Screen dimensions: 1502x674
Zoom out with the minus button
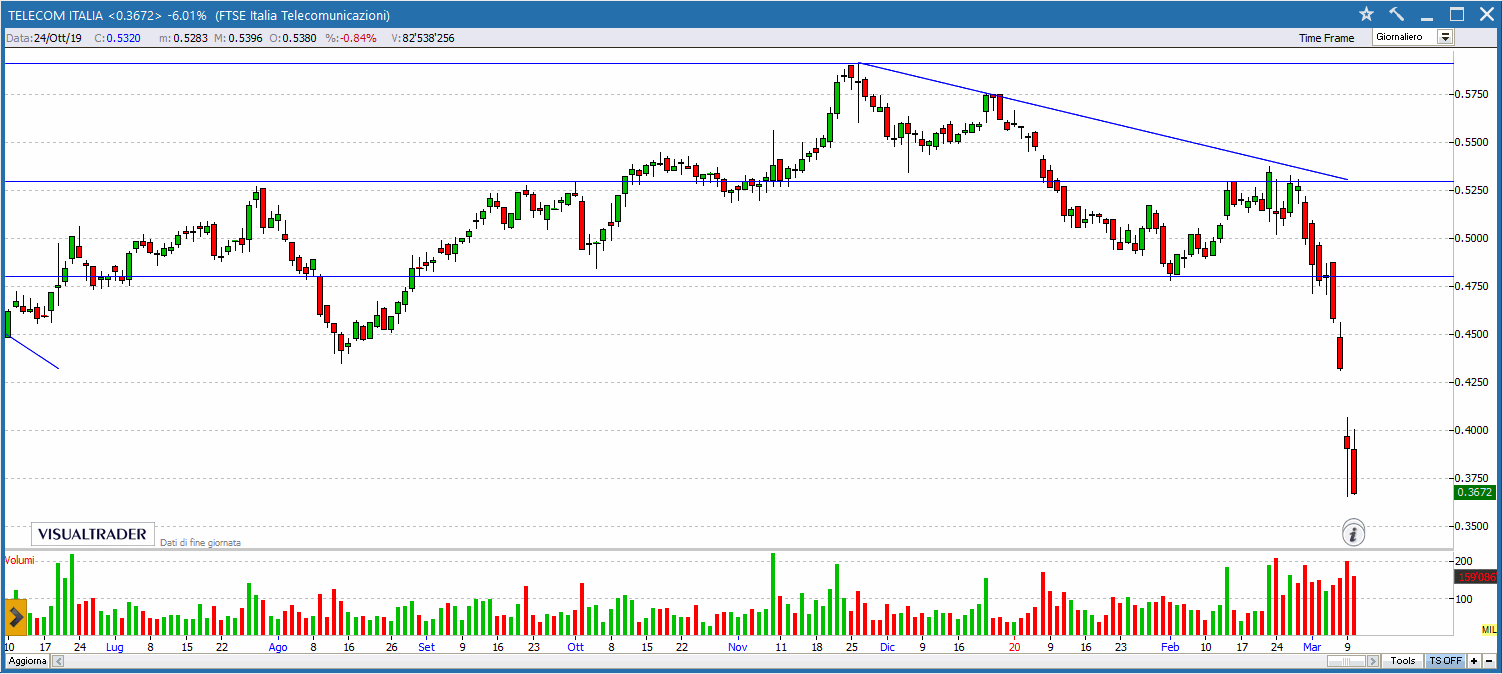[x=1489, y=661]
